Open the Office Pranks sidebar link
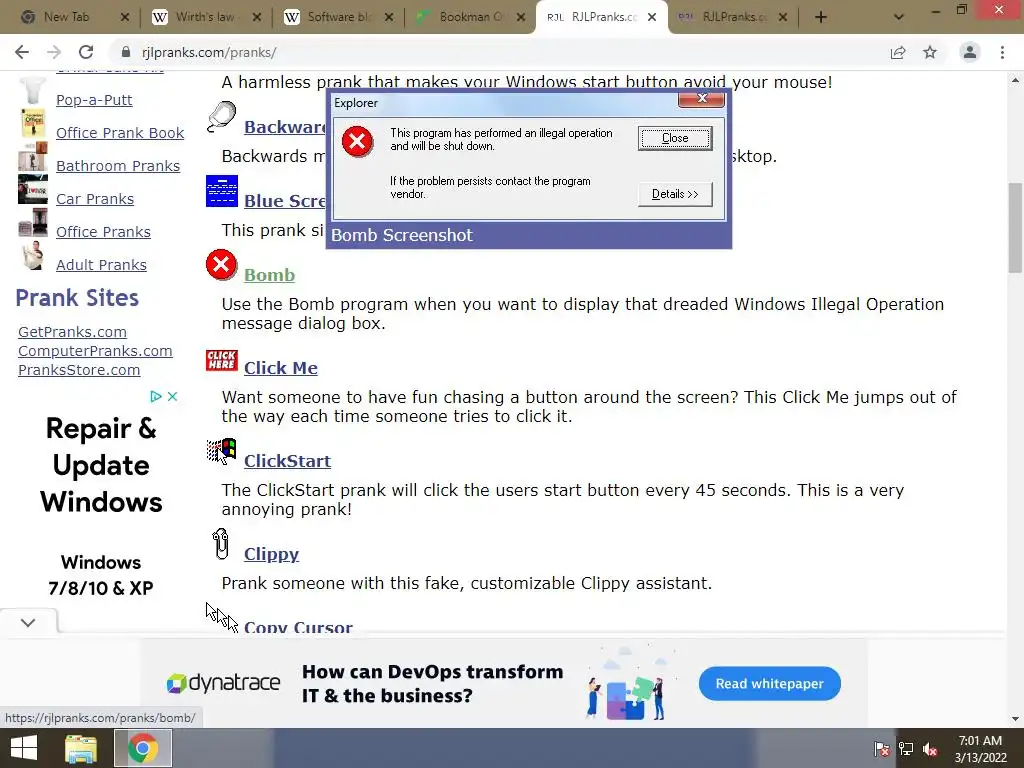 tap(103, 232)
